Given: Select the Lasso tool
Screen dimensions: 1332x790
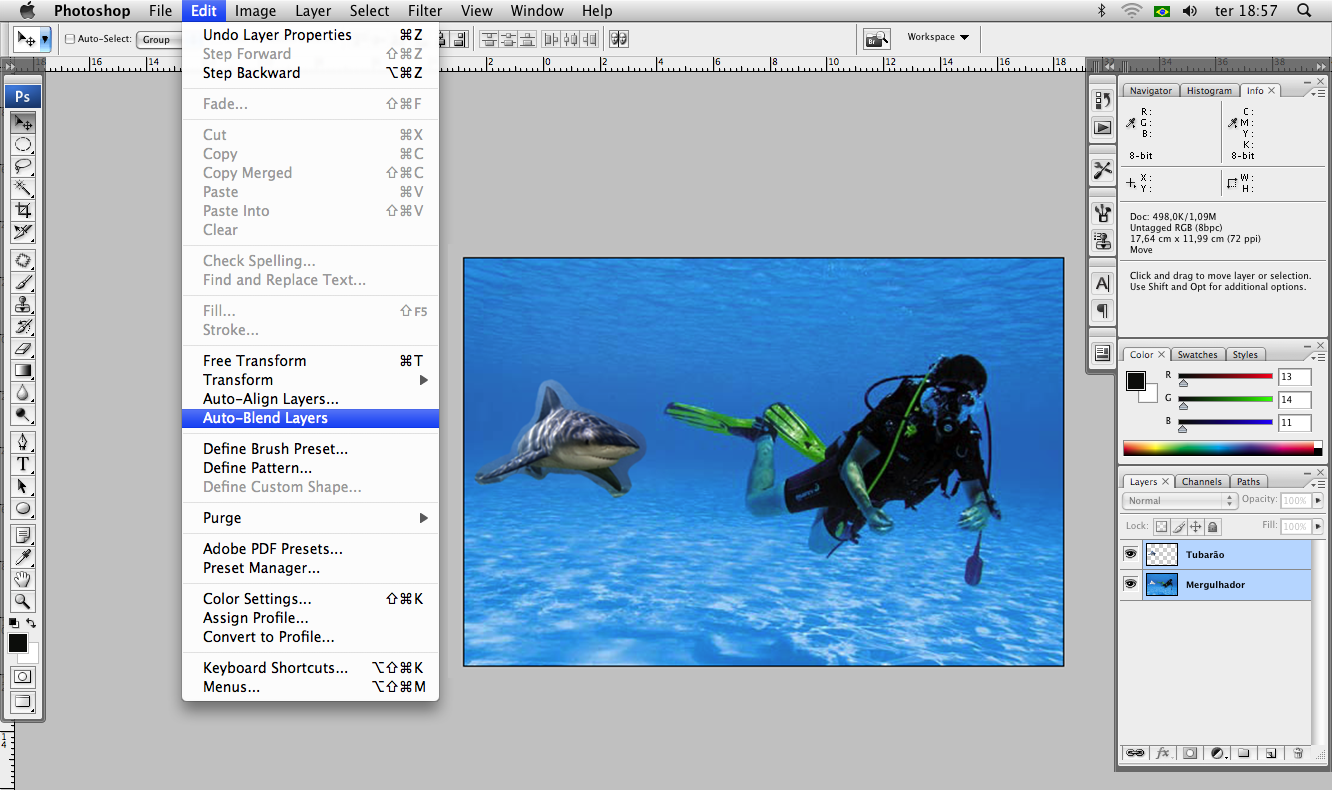Looking at the screenshot, I should pos(23,166).
